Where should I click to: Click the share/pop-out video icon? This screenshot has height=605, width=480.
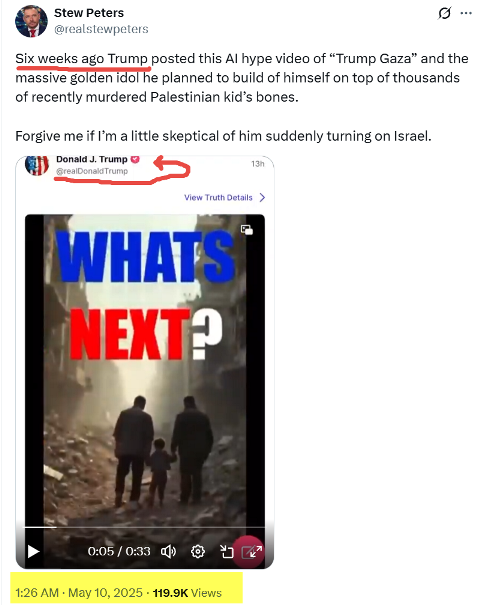pos(226,551)
